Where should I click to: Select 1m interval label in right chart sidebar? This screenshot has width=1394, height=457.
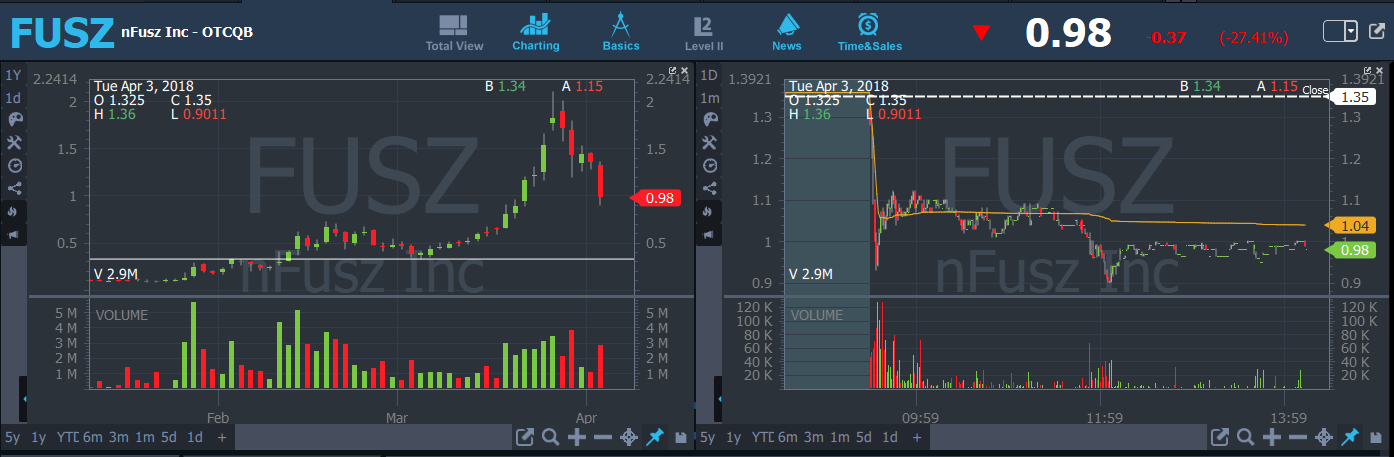[x=710, y=98]
